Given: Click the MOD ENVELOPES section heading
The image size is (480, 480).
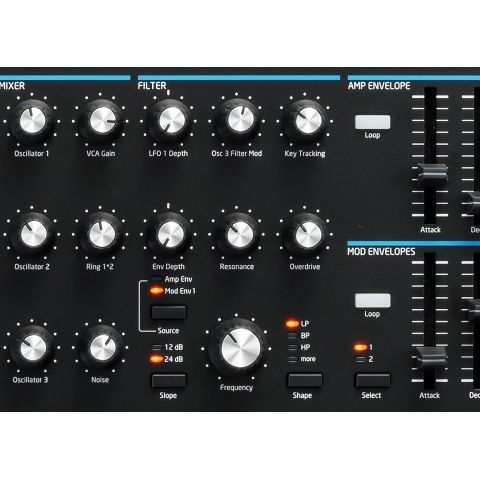Looking at the screenshot, I should tap(381, 251).
